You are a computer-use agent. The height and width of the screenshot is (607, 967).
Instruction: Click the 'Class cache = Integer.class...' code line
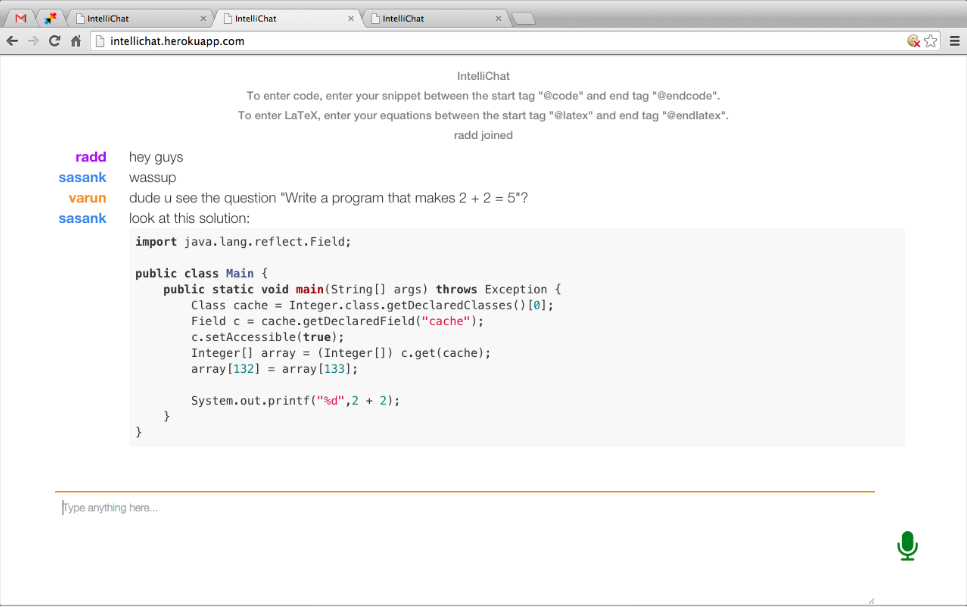coord(372,305)
